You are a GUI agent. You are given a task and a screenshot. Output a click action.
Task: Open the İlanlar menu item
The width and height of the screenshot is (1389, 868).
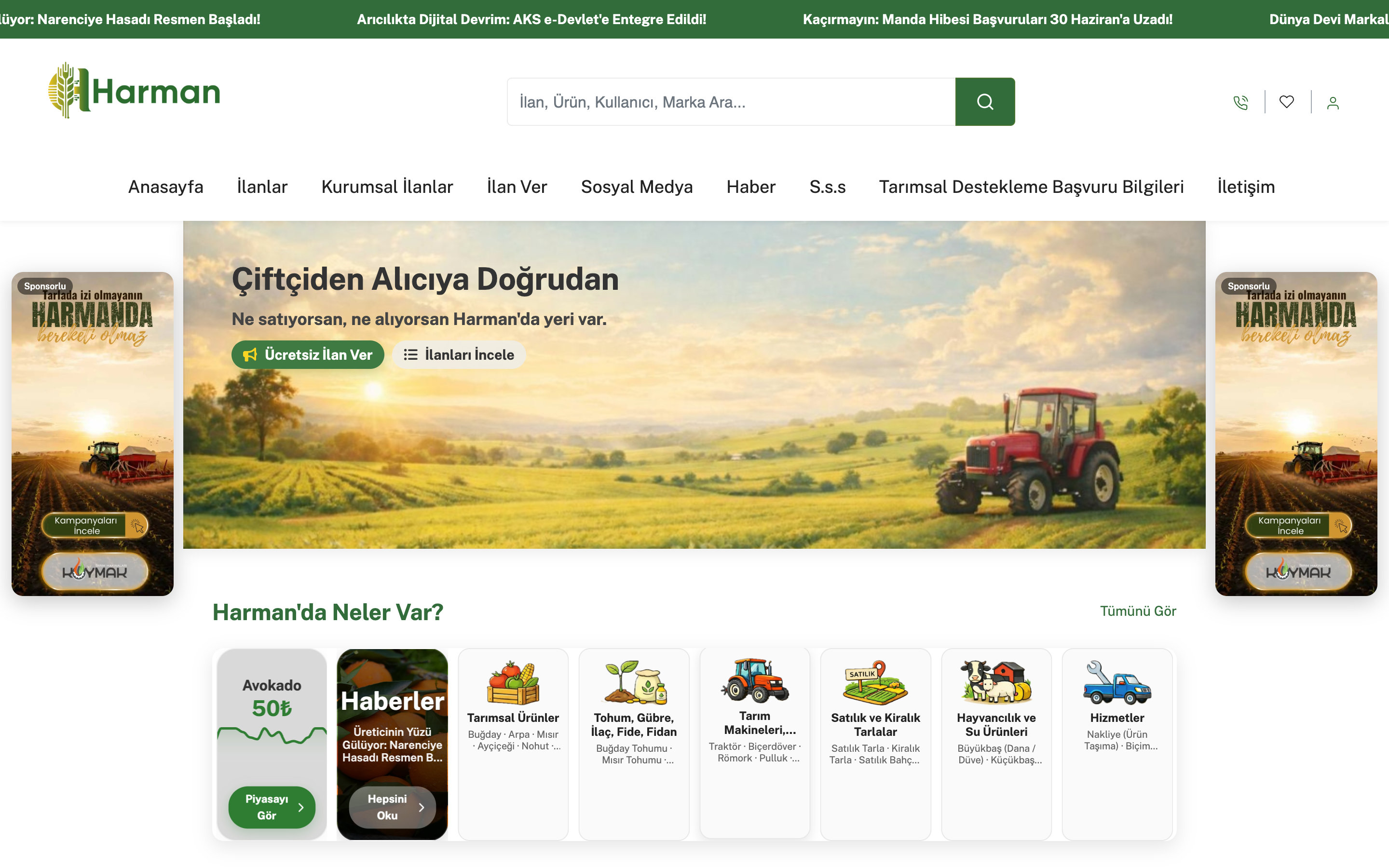pyautogui.click(x=262, y=187)
